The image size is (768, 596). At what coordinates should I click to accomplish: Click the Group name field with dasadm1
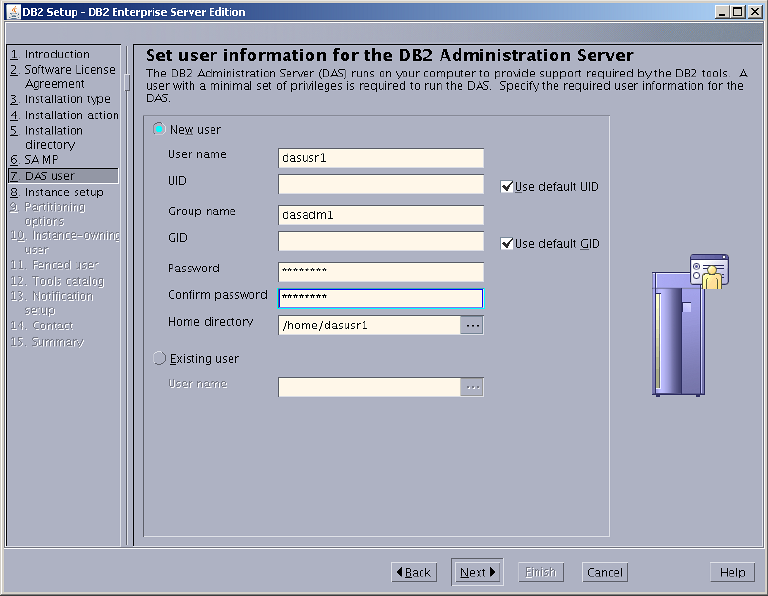[381, 215]
